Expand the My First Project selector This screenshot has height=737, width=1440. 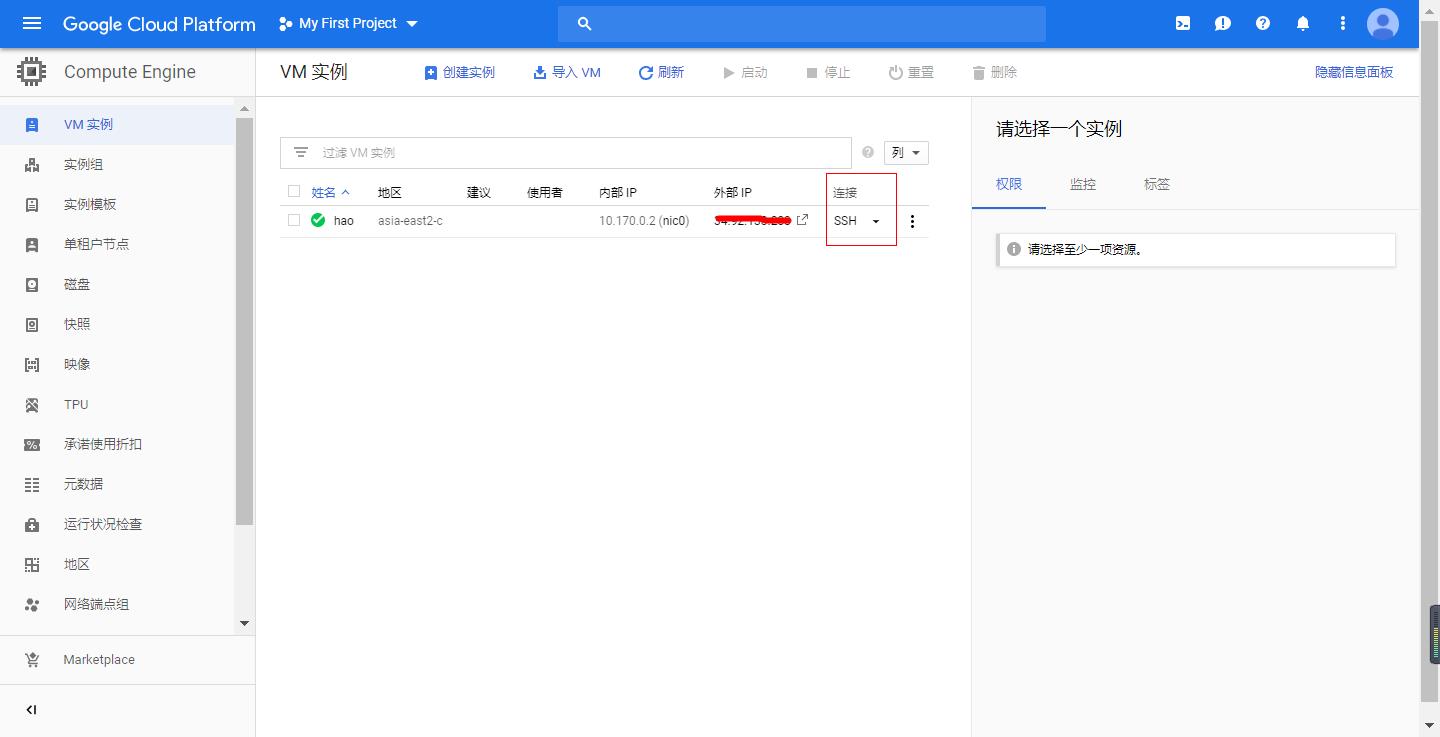347,23
